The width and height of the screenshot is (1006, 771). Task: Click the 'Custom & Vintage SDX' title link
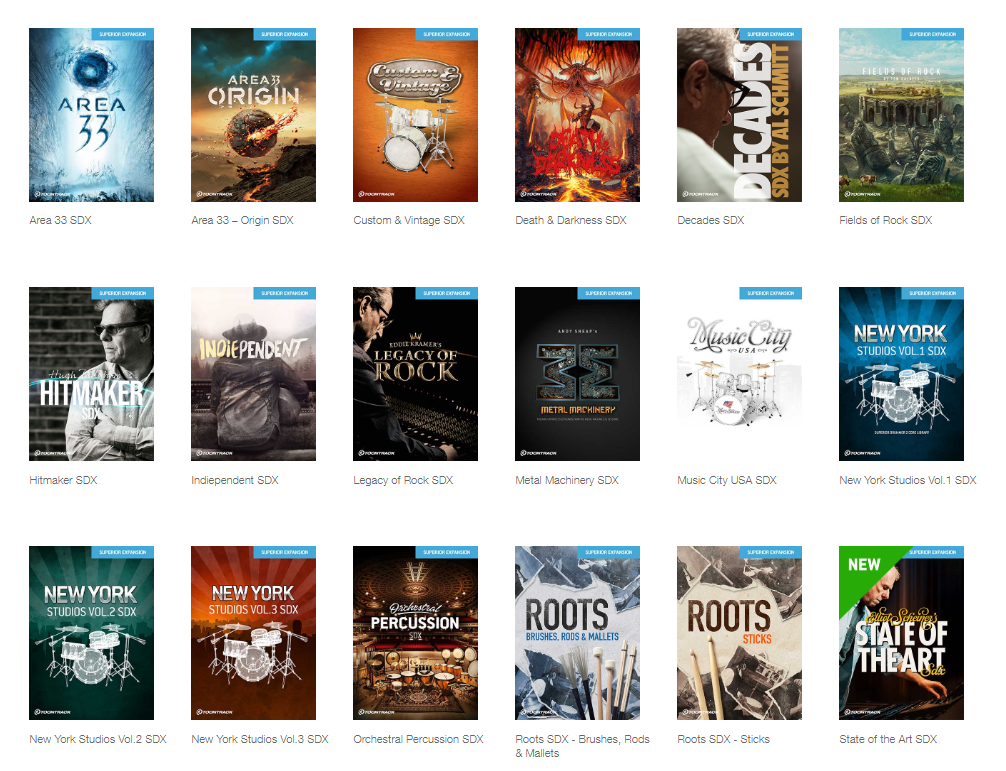[x=409, y=220]
